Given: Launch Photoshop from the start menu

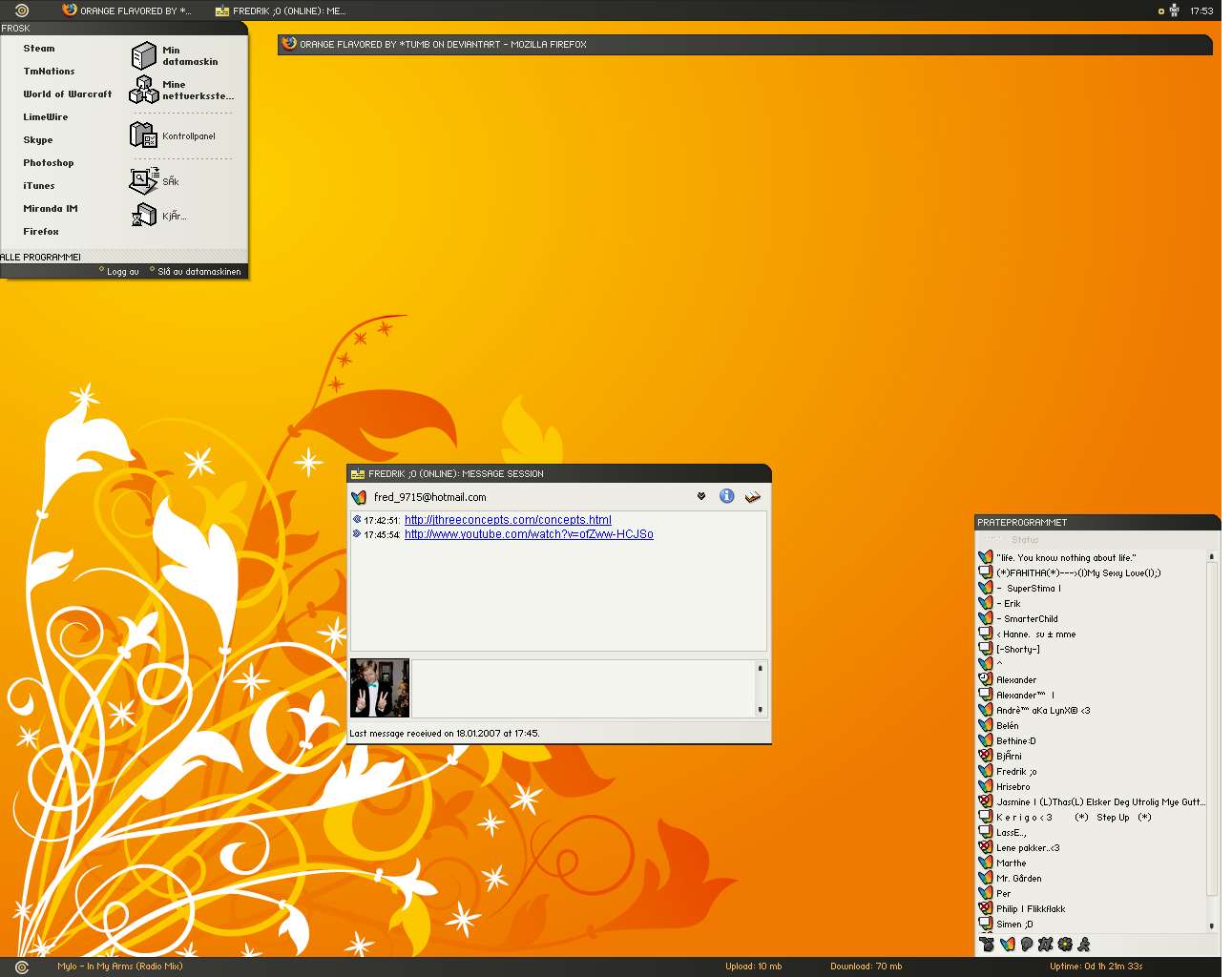Looking at the screenshot, I should coord(49,163).
